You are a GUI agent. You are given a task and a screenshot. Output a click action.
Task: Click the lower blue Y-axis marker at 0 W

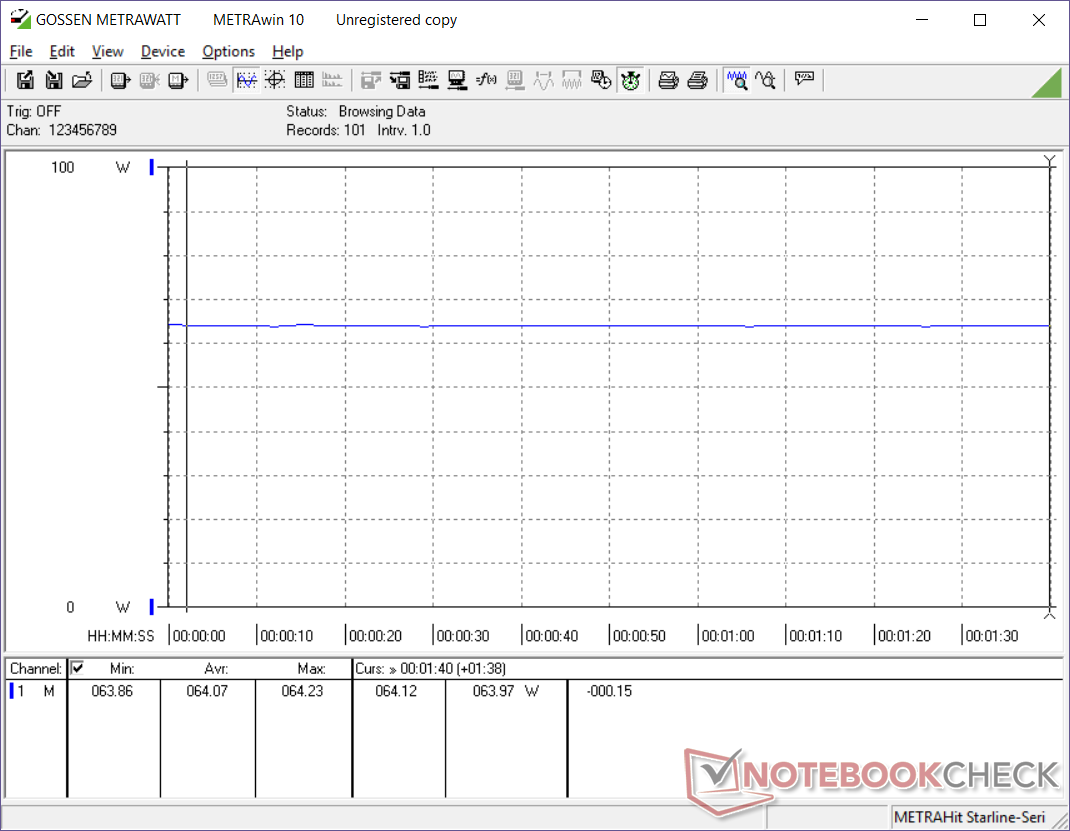coord(151,607)
